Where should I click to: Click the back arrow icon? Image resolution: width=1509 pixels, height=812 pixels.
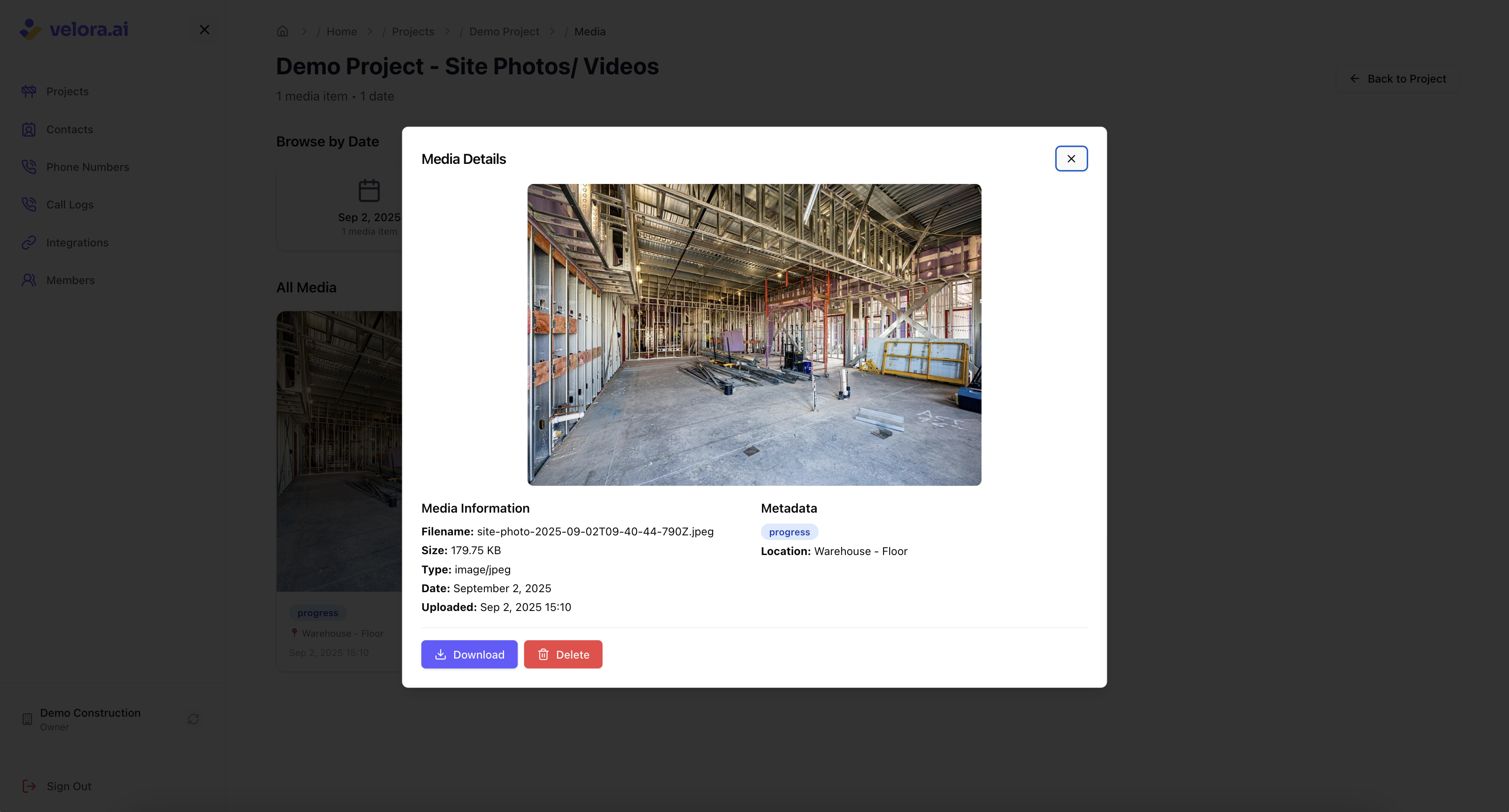[1354, 79]
